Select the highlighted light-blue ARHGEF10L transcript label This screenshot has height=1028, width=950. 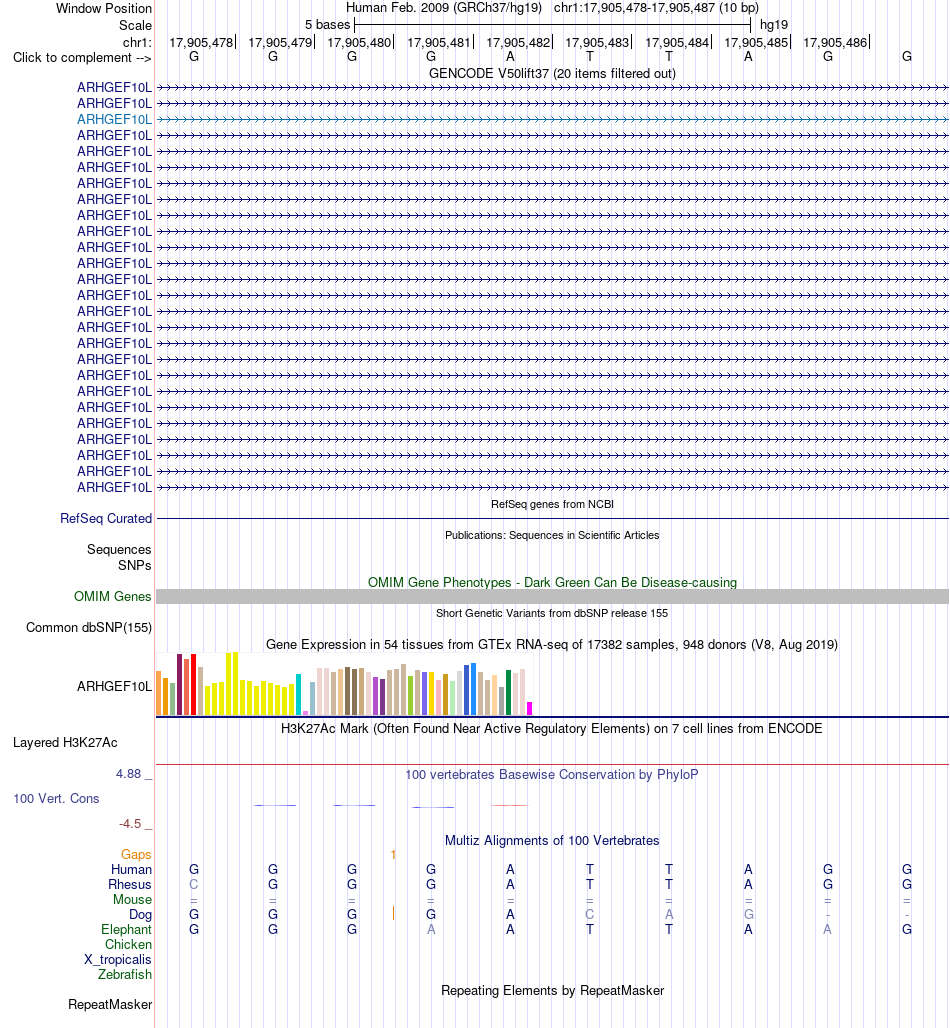114,119
